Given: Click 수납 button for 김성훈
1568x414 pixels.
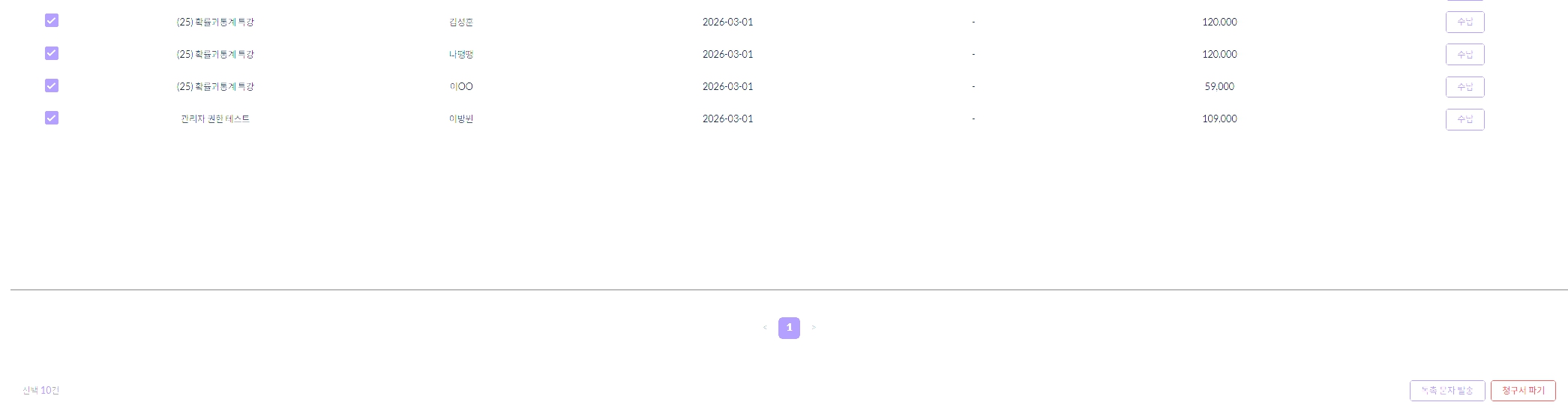Looking at the screenshot, I should (x=1465, y=22).
